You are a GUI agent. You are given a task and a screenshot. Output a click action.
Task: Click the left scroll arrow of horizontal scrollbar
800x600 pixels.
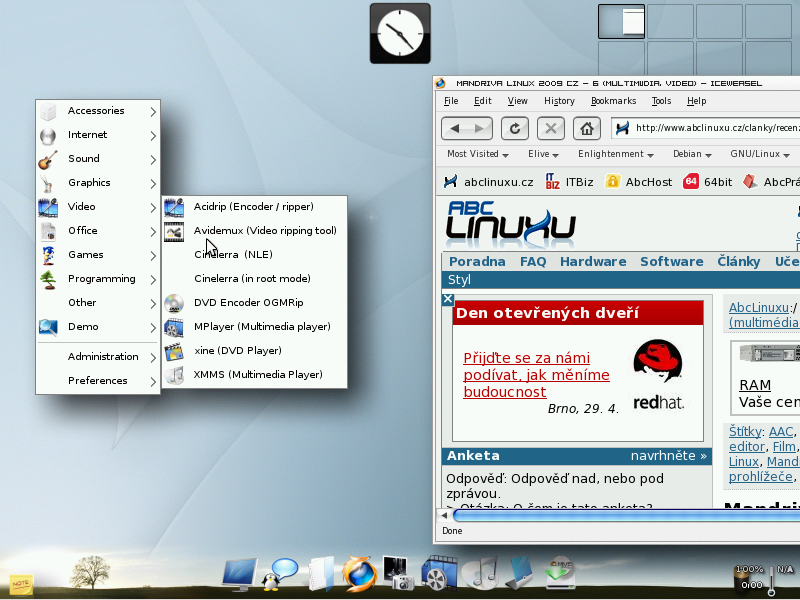(x=444, y=515)
